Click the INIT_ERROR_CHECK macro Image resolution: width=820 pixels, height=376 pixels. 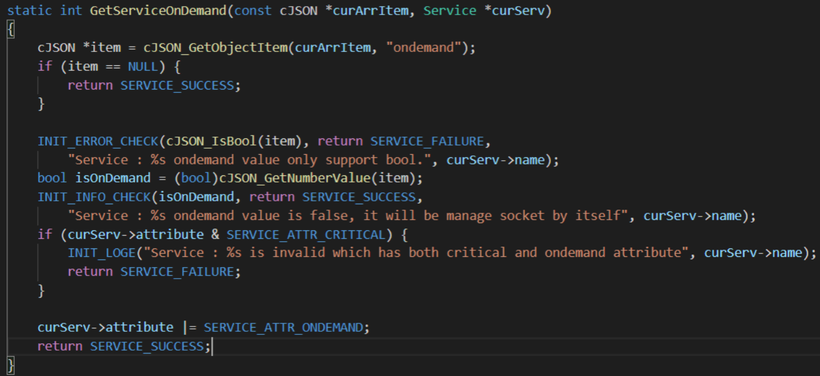click(98, 141)
